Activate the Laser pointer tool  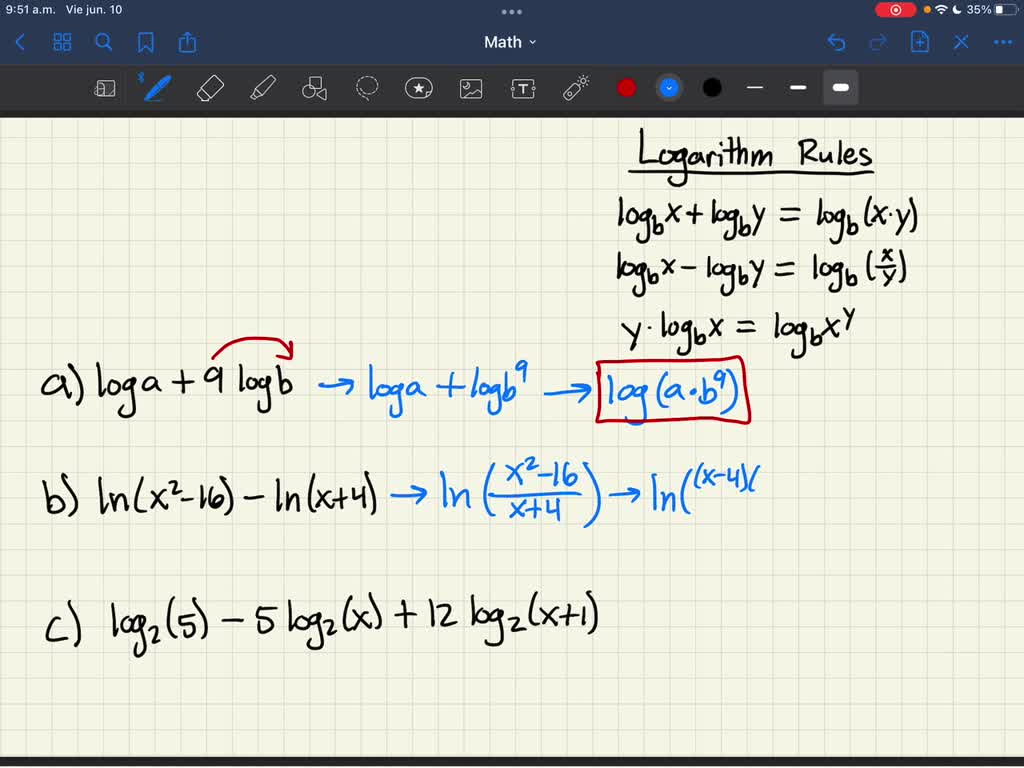[x=574, y=88]
